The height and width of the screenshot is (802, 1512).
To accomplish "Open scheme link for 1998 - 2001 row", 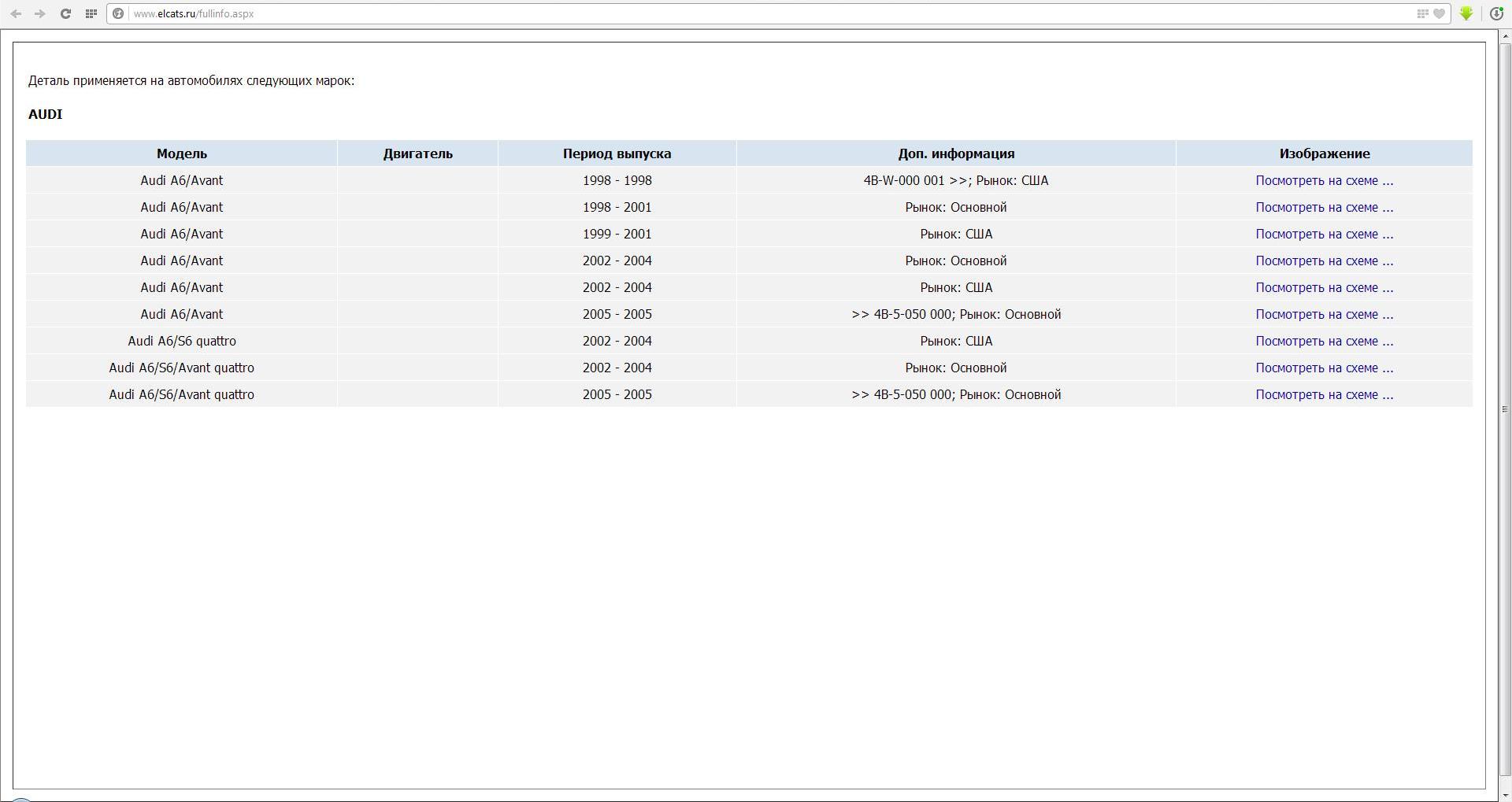I will tap(1324, 207).
